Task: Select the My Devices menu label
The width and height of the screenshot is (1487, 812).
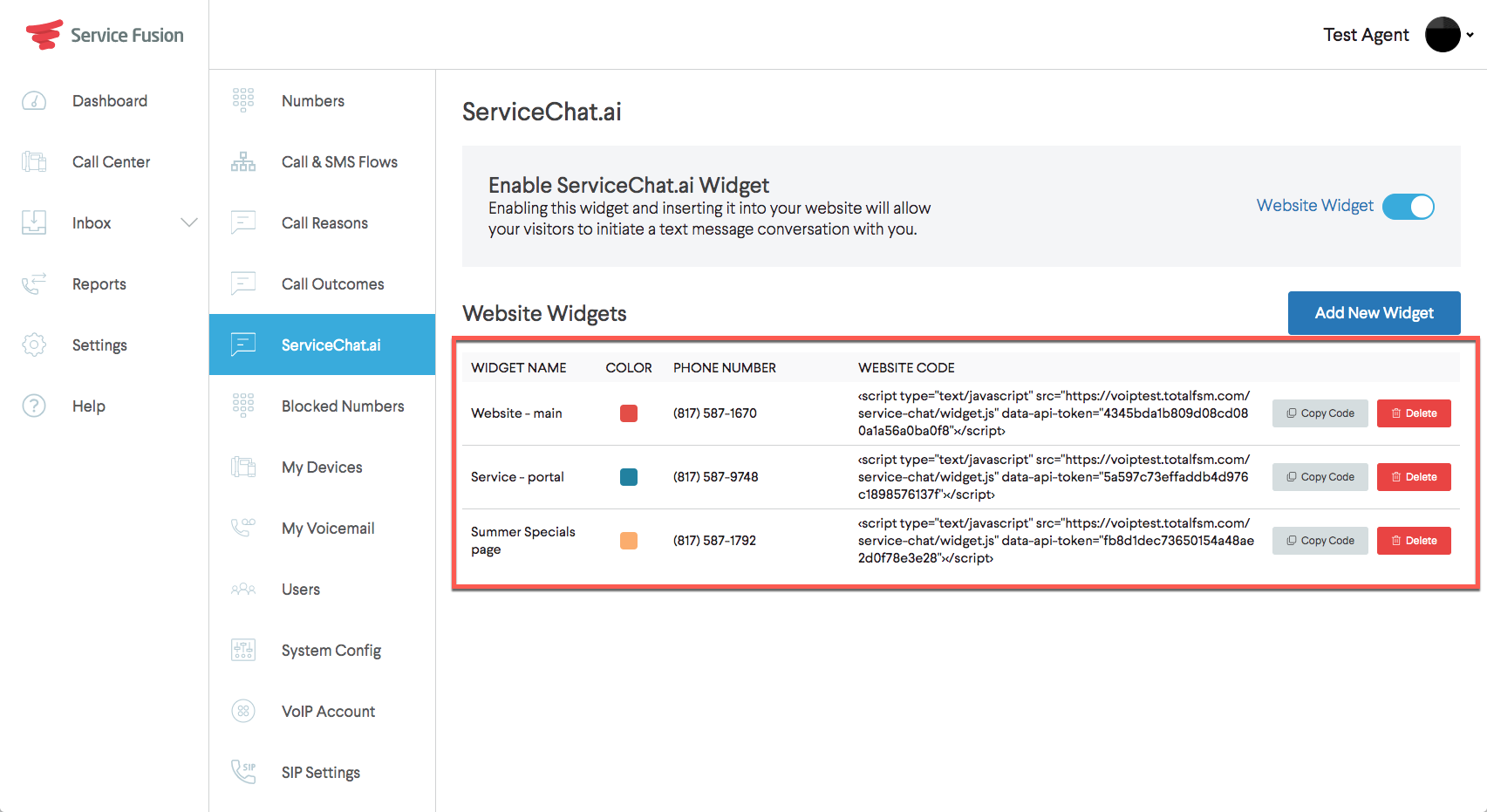Action: (322, 467)
